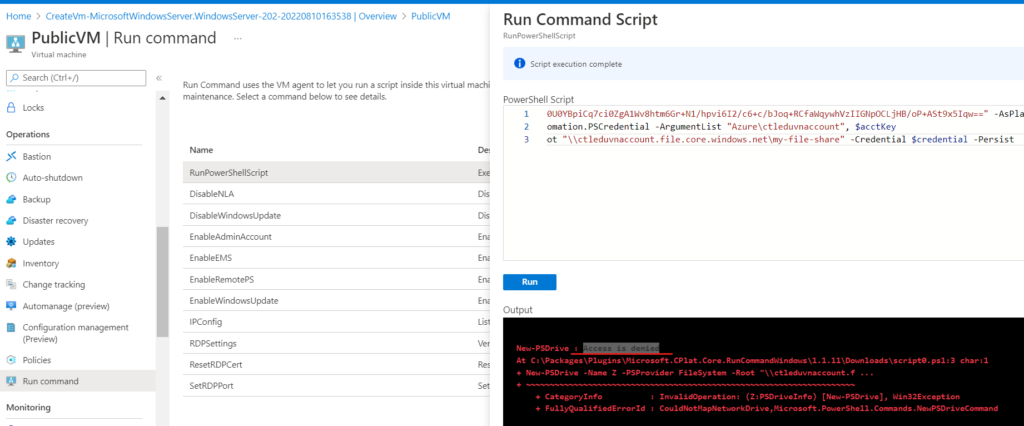Collapse the sidebar with double chevron
The height and width of the screenshot is (426, 1024).
(159, 78)
